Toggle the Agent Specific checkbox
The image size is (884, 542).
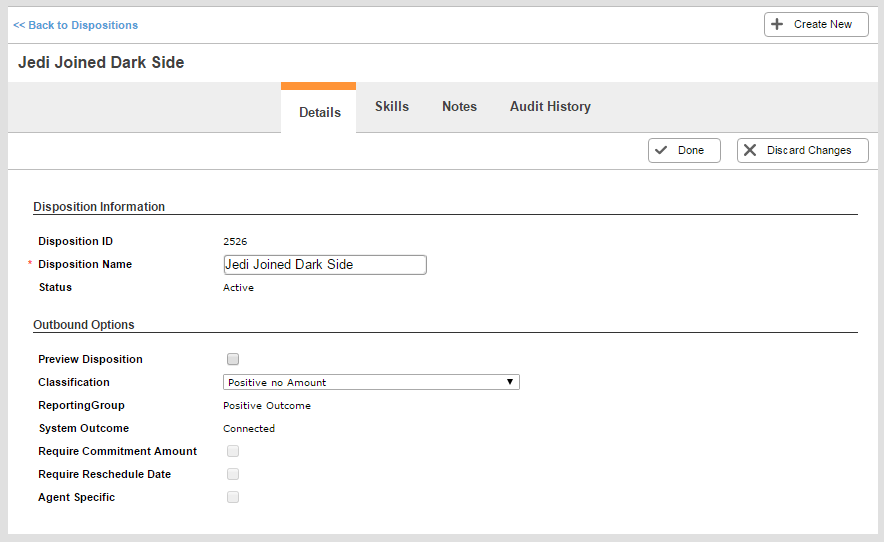[x=233, y=497]
